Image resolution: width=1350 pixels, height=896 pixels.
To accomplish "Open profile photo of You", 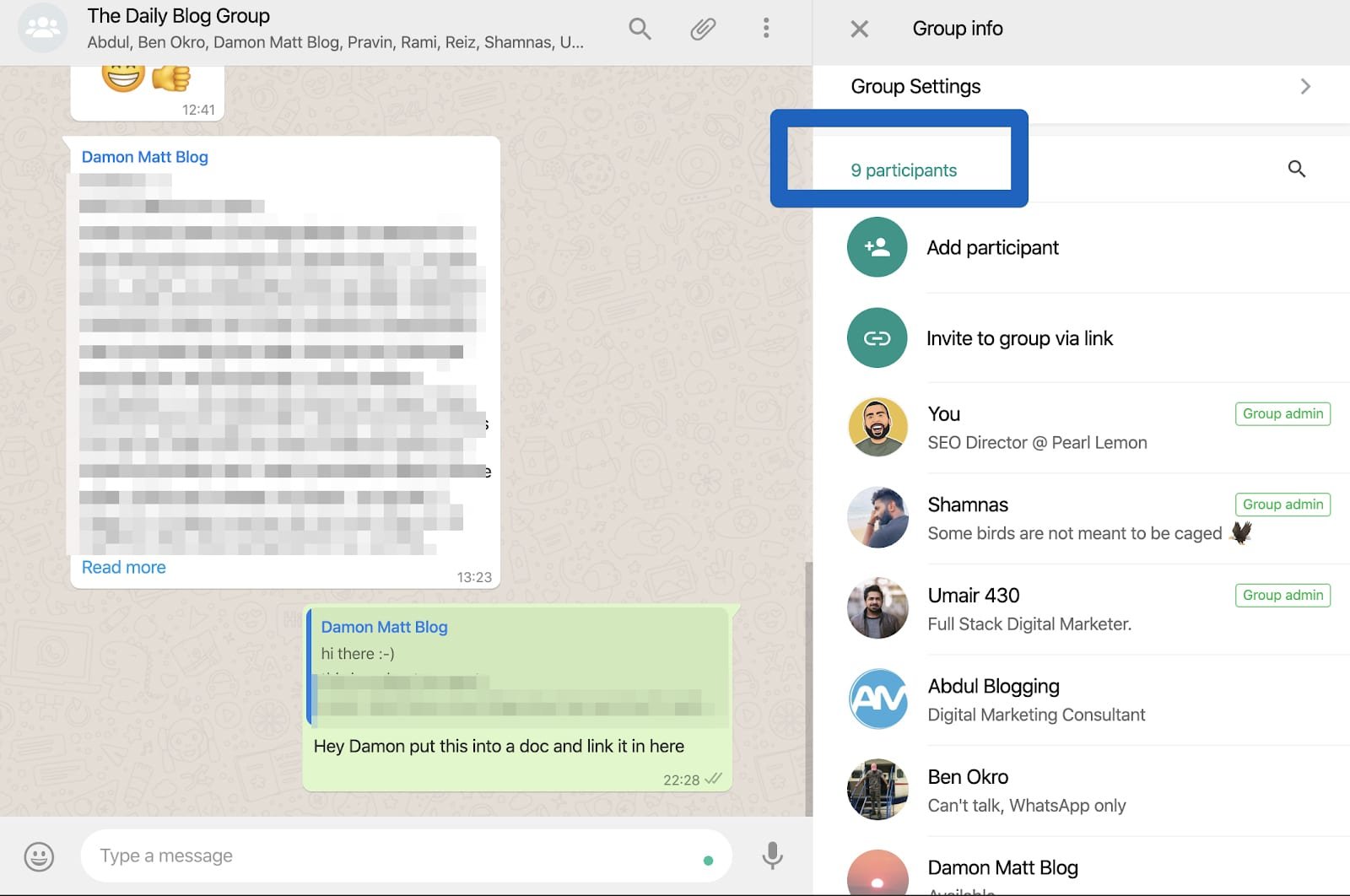I will 877,428.
